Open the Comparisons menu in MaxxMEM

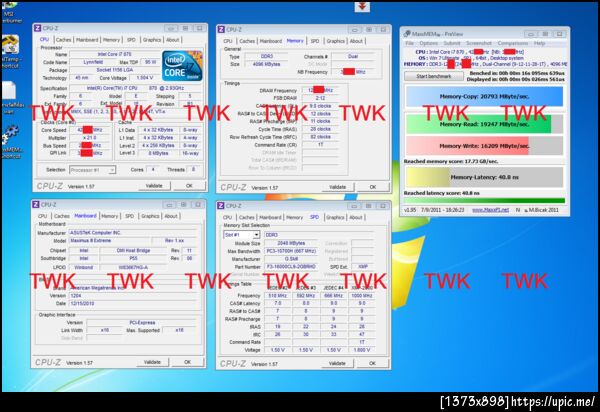(513, 43)
